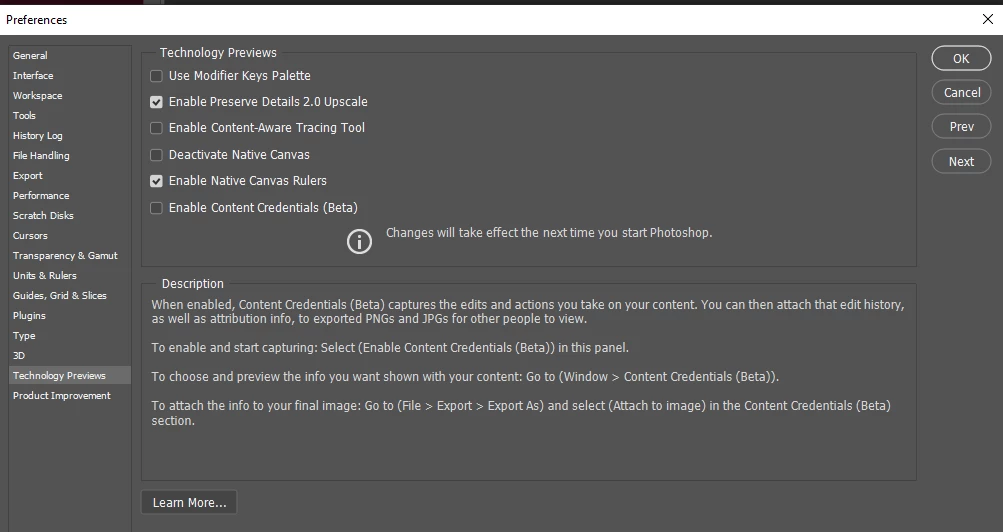Open the General preferences category
Viewport: 1003px width, 532px height.
coord(70,56)
